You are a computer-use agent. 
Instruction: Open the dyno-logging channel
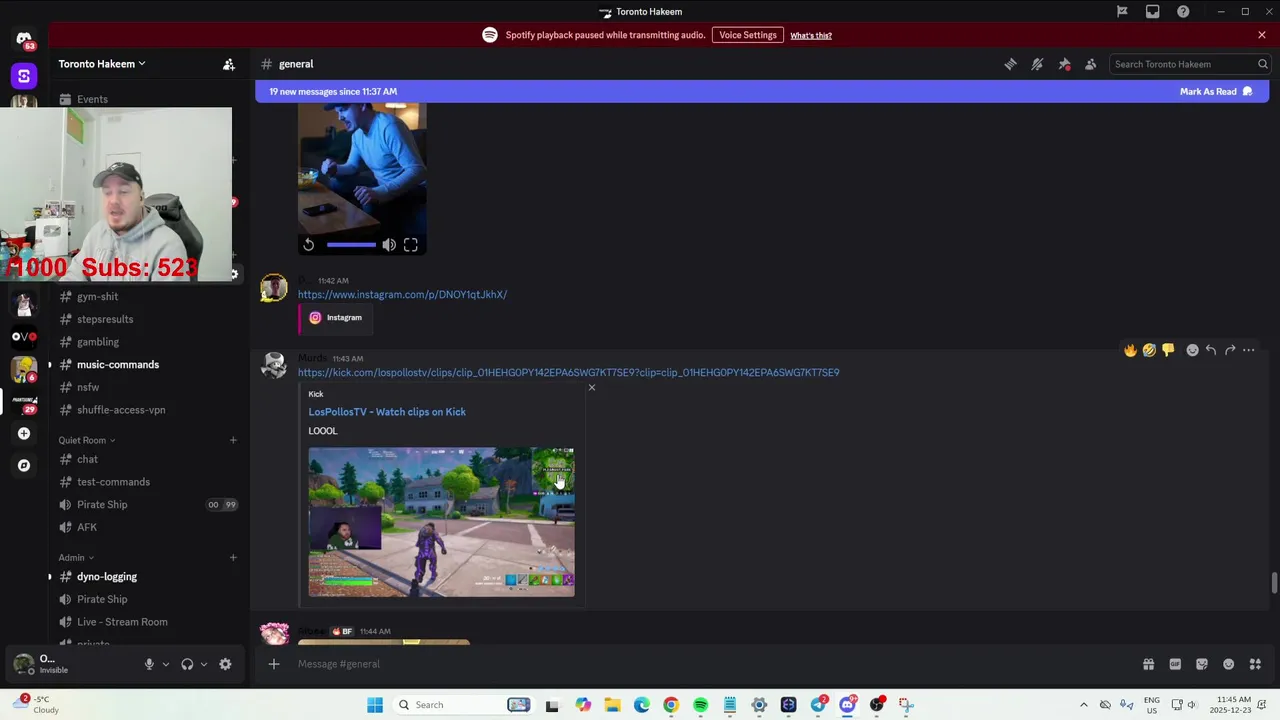pyautogui.click(x=107, y=577)
